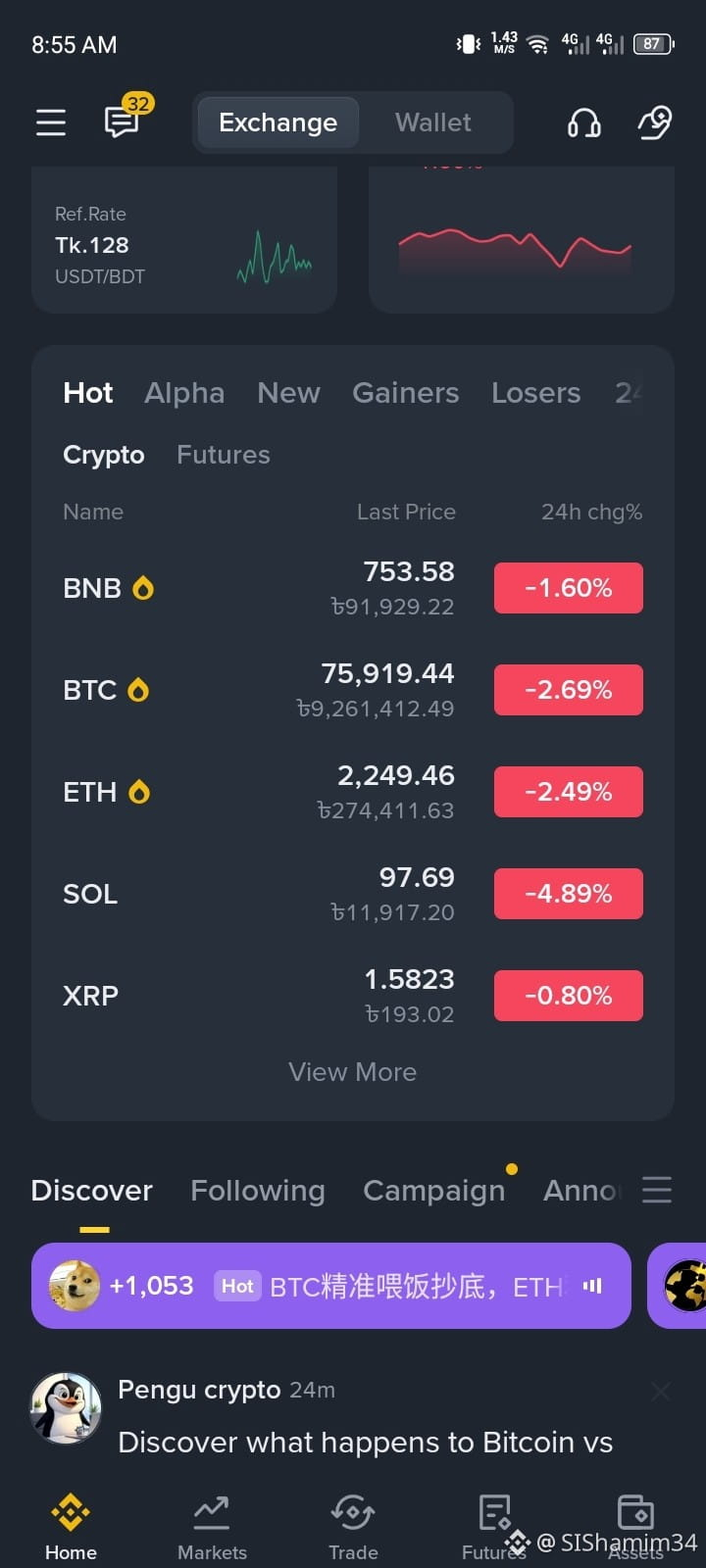This screenshot has height=1568, width=706.
Task: Open the USDT/BDT reference rate card
Action: pos(184,240)
